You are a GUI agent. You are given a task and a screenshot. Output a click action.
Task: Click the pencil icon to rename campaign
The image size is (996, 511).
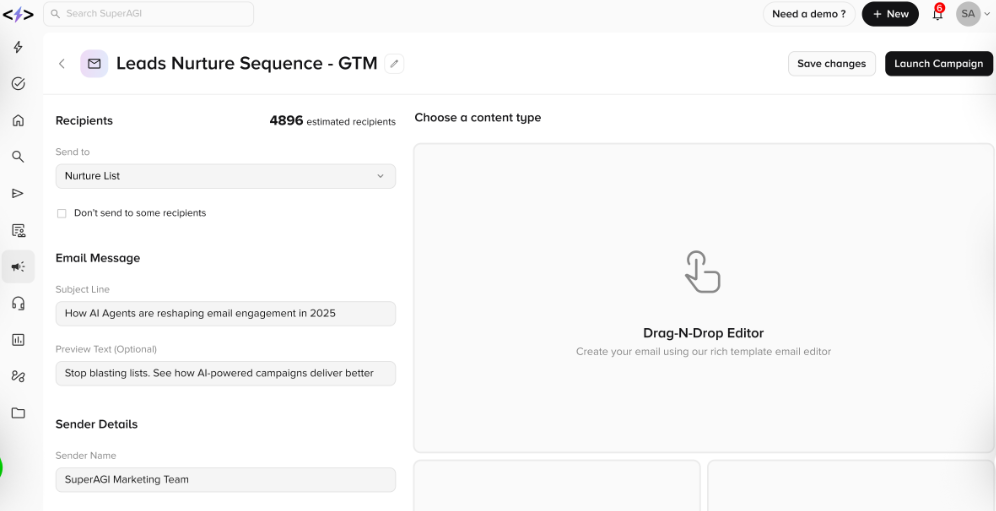pos(395,64)
